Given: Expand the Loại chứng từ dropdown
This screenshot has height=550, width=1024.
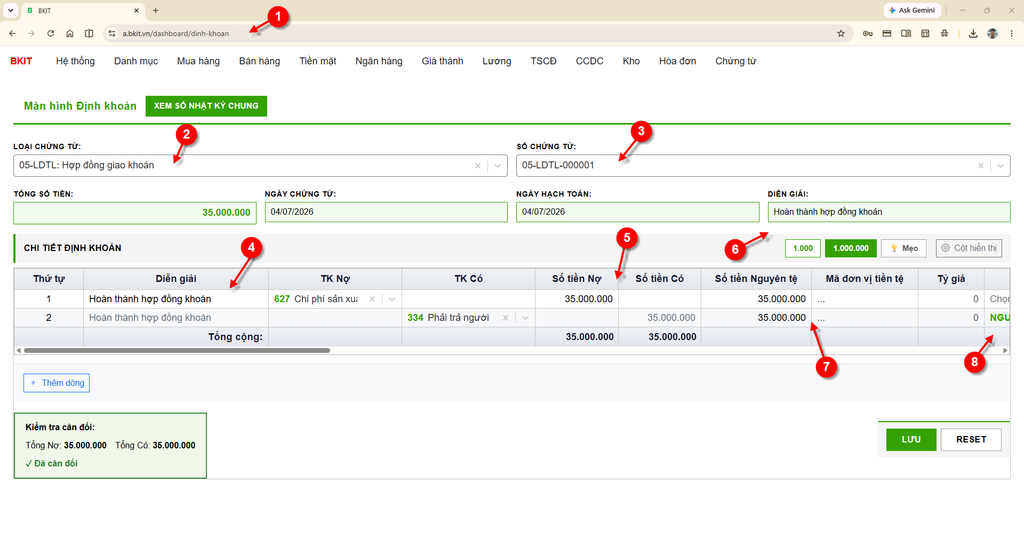Looking at the screenshot, I should [498, 166].
